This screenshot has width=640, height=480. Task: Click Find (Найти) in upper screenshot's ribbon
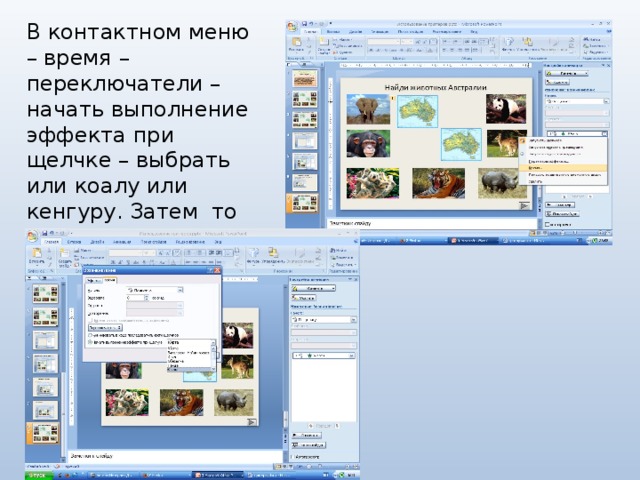(593, 40)
